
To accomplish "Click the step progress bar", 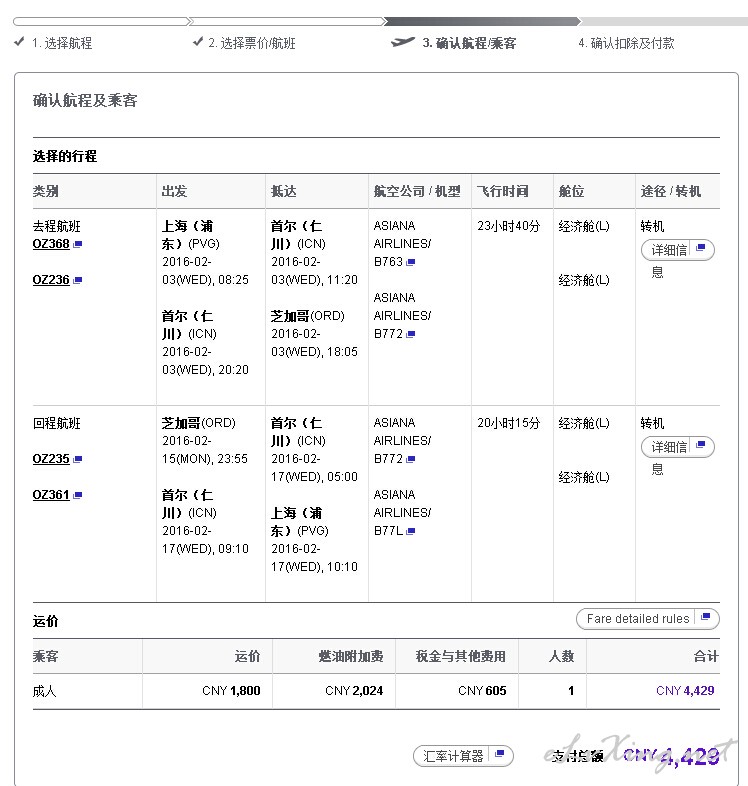I will click(x=380, y=22).
